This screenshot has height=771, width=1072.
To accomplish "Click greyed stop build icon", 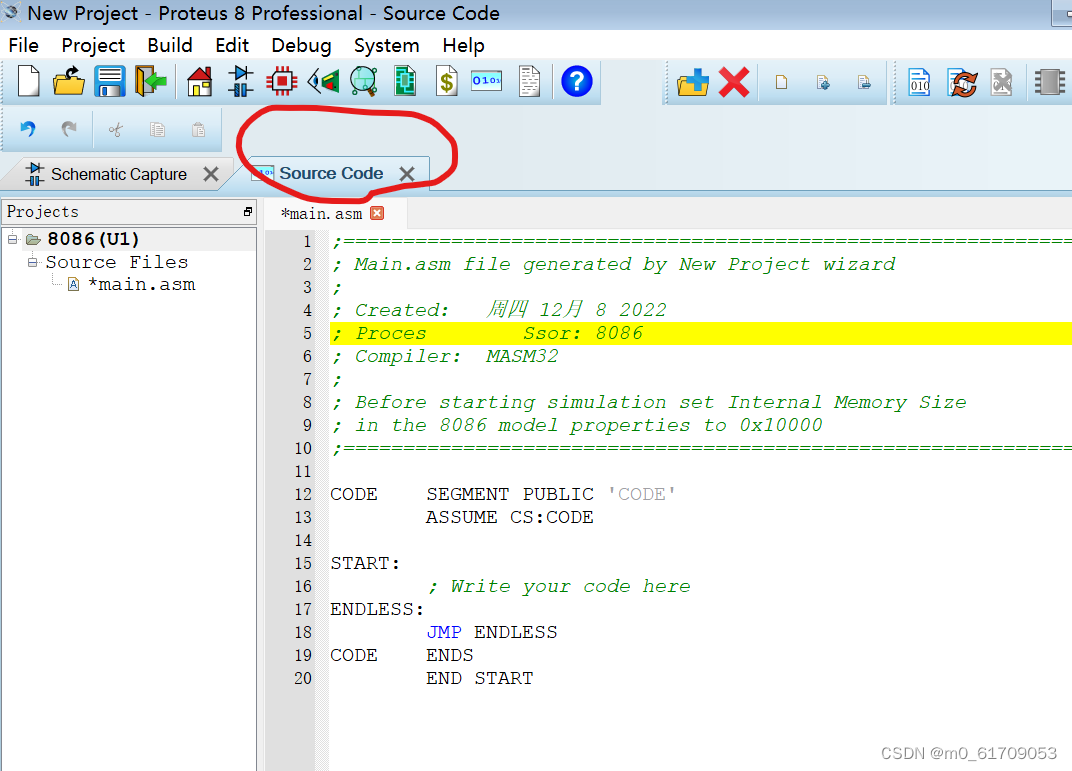I will (1002, 82).
